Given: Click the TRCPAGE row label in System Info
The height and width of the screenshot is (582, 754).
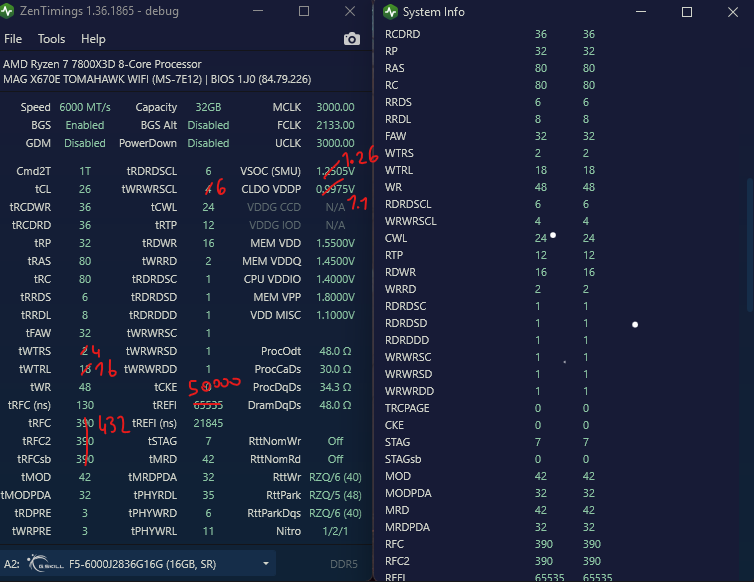Looking at the screenshot, I should [407, 408].
